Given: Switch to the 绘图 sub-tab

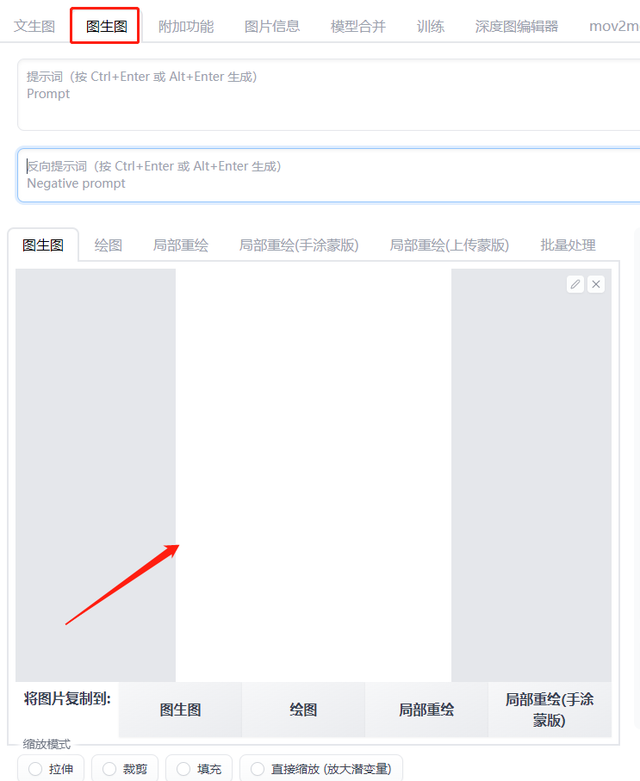Looking at the screenshot, I should tap(108, 245).
